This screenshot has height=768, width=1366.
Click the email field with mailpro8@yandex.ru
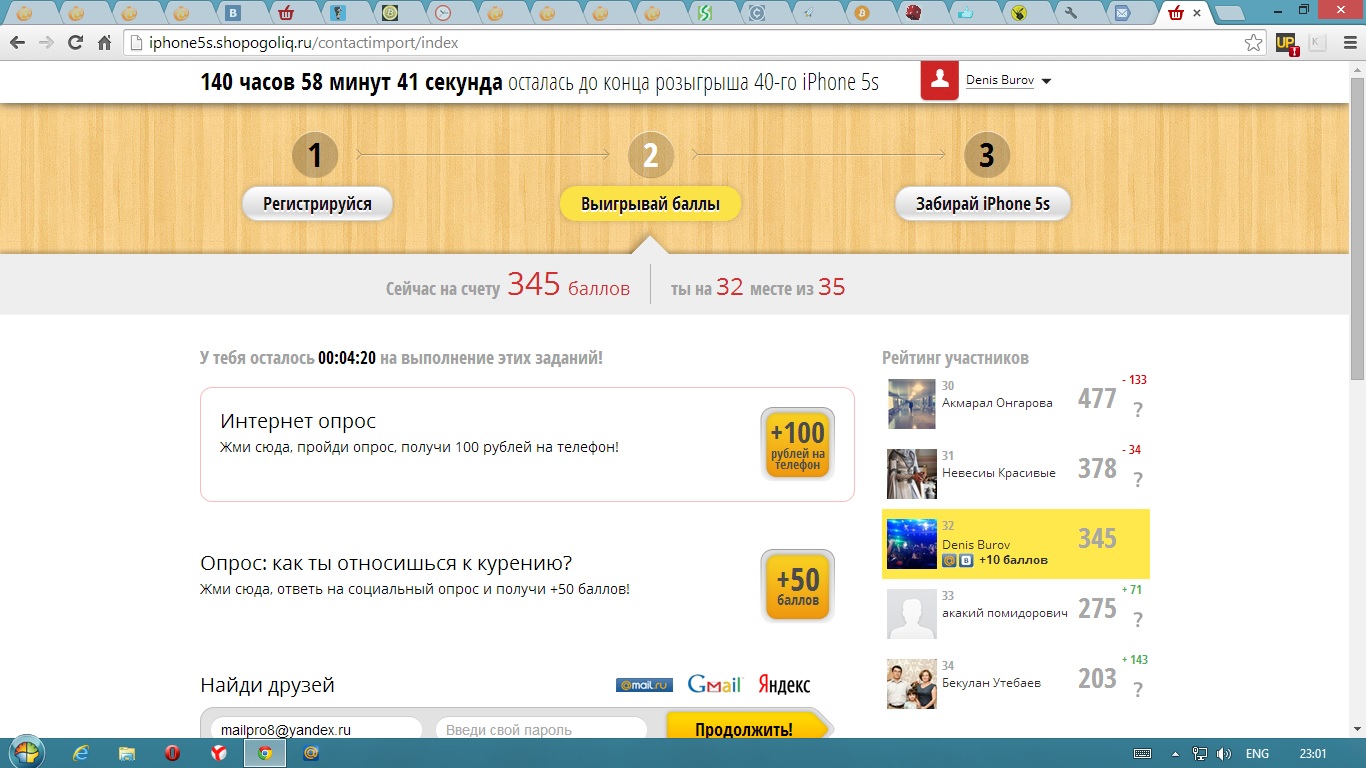click(317, 730)
